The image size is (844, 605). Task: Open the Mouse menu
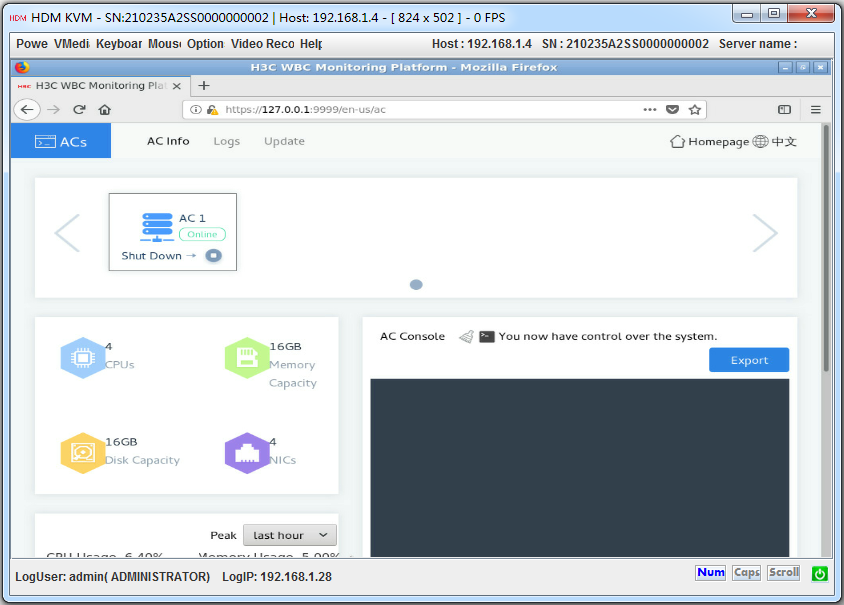pyautogui.click(x=165, y=44)
